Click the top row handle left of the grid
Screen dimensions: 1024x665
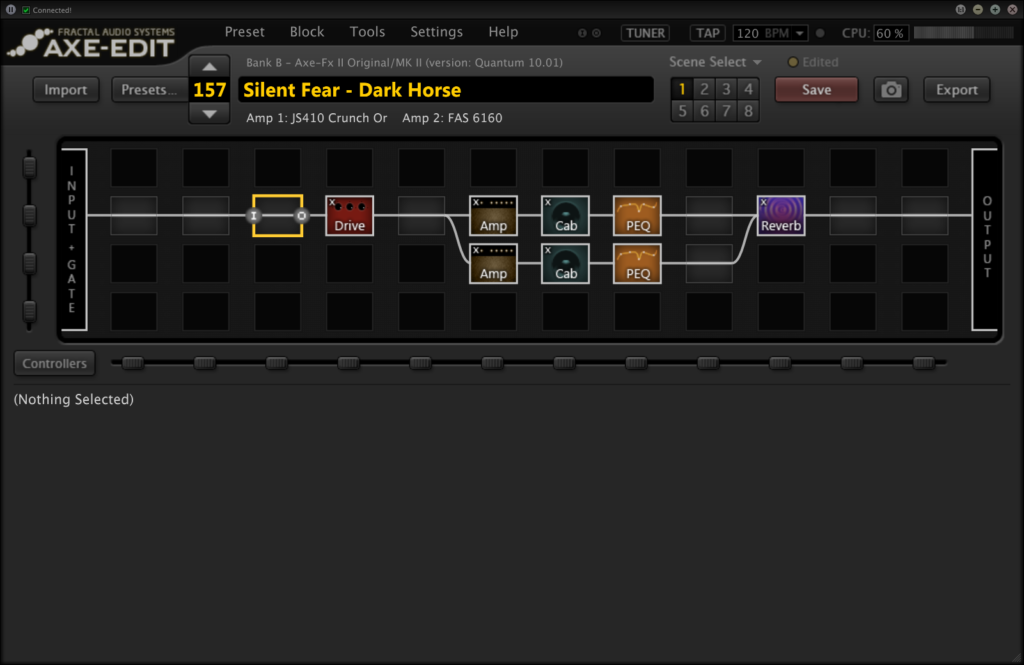click(29, 167)
